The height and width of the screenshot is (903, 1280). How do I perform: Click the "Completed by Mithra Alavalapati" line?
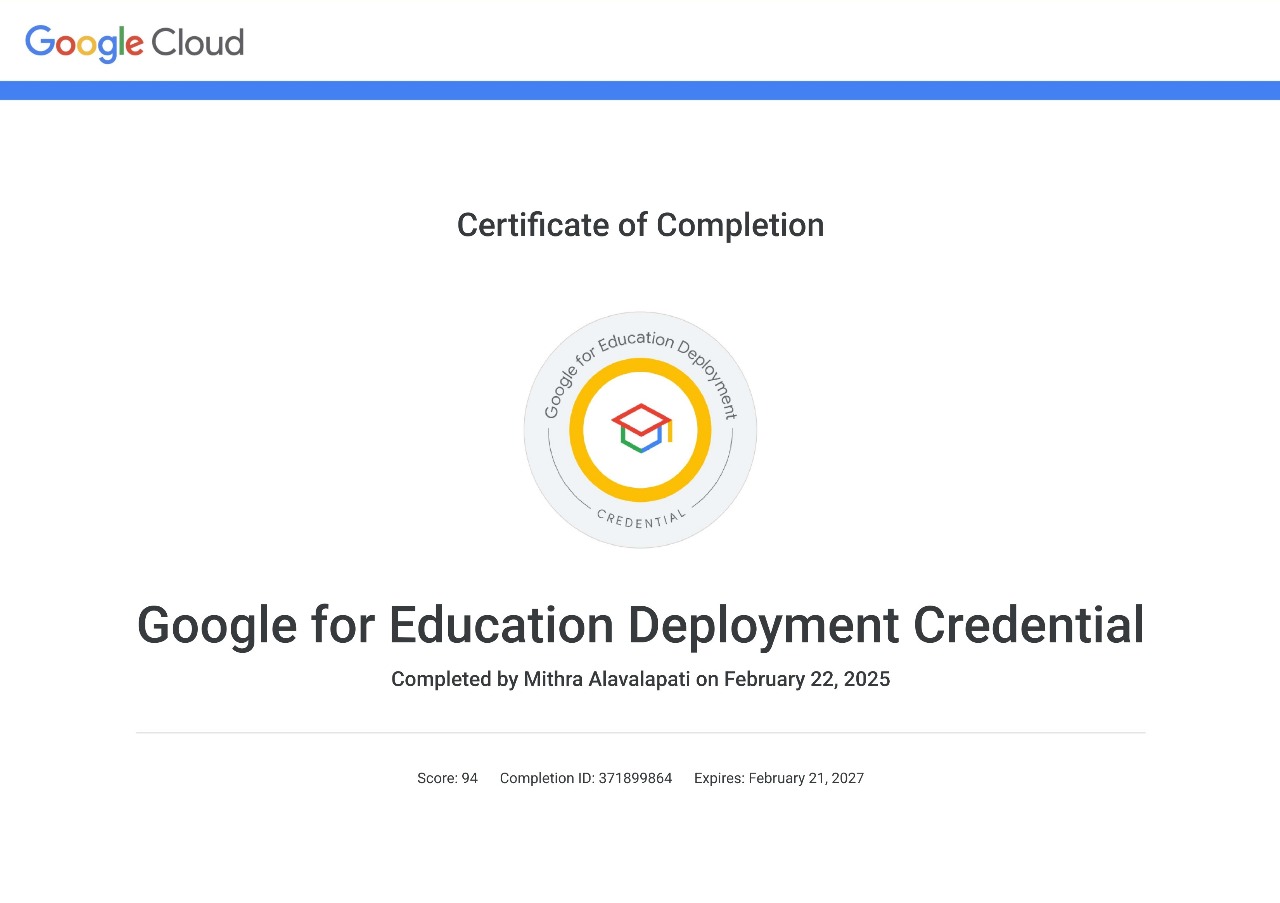click(640, 679)
